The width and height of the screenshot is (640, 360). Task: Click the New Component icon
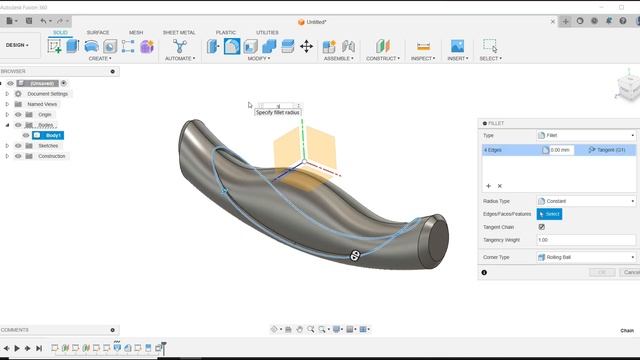pos(329,46)
